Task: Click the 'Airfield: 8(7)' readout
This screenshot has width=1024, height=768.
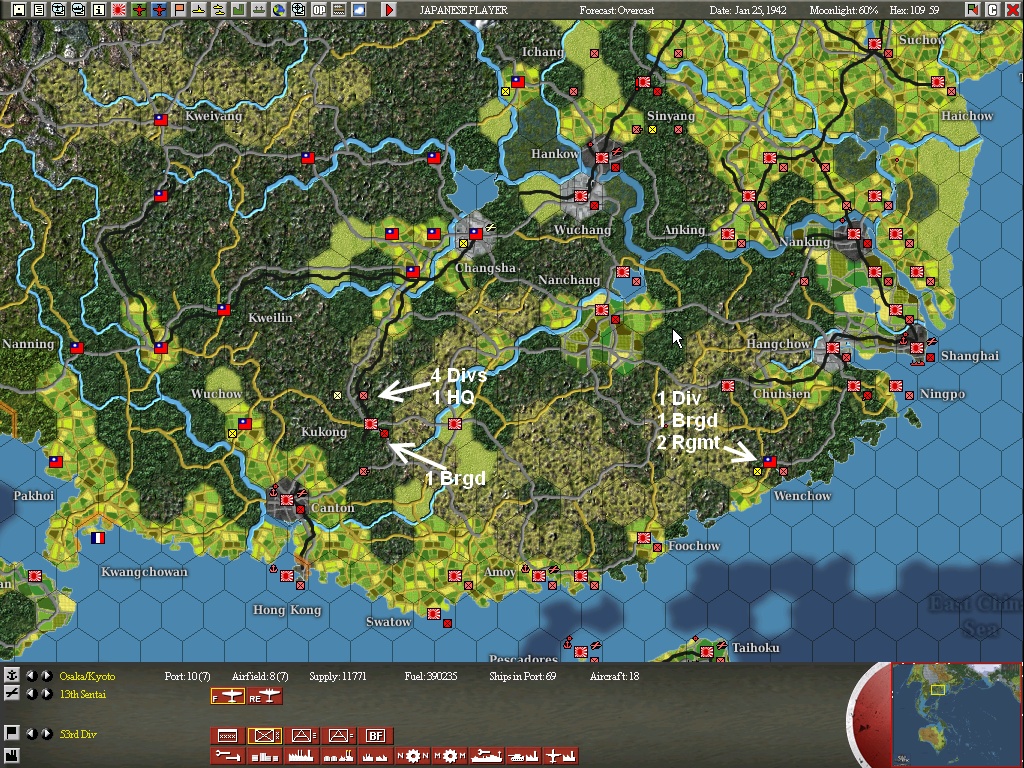Action: [x=260, y=676]
